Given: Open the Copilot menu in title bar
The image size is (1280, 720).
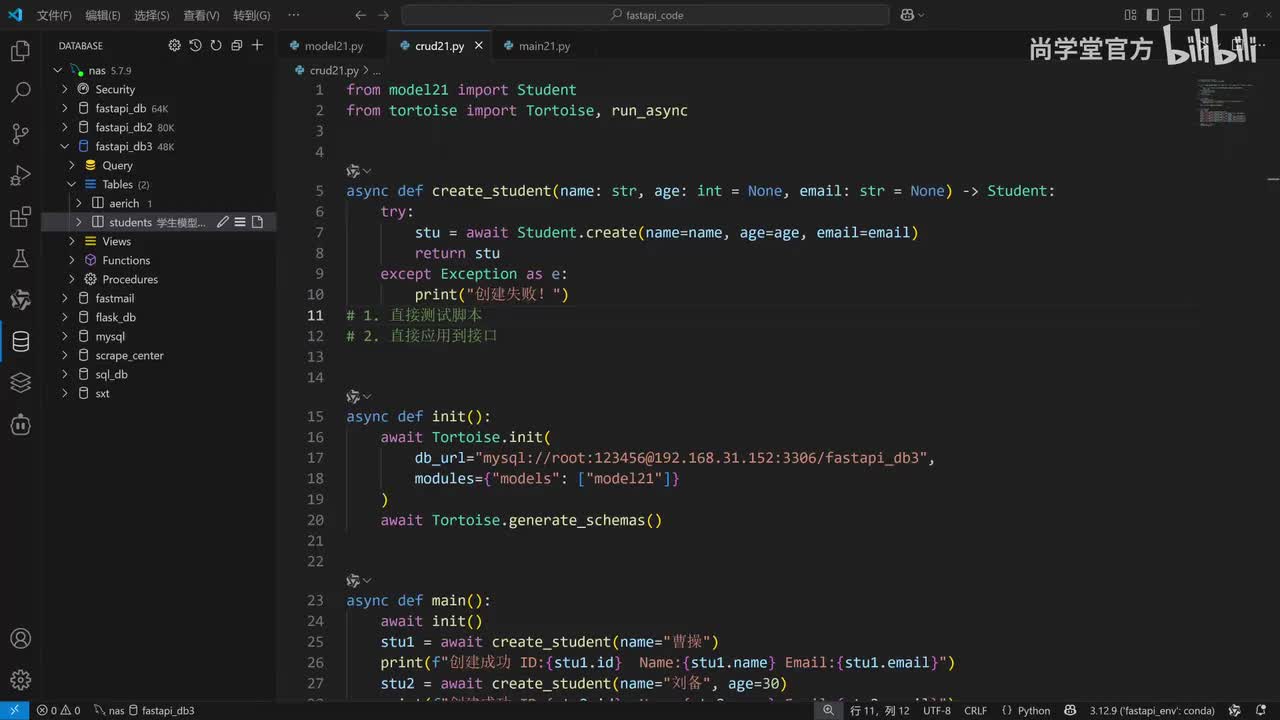Looking at the screenshot, I should 912,15.
